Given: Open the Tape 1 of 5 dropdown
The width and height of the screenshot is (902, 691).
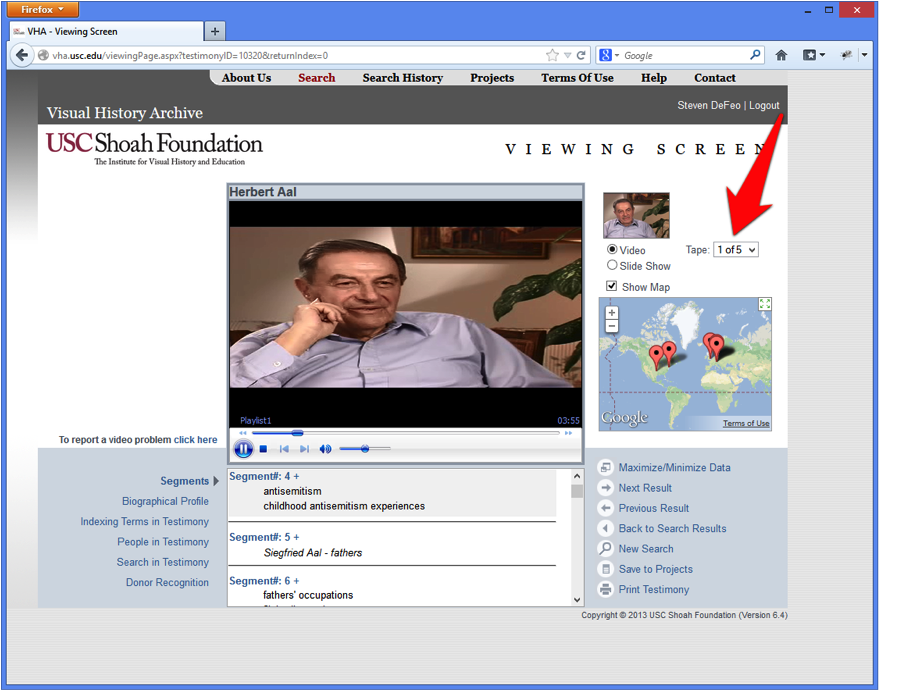Looking at the screenshot, I should coord(736,250).
